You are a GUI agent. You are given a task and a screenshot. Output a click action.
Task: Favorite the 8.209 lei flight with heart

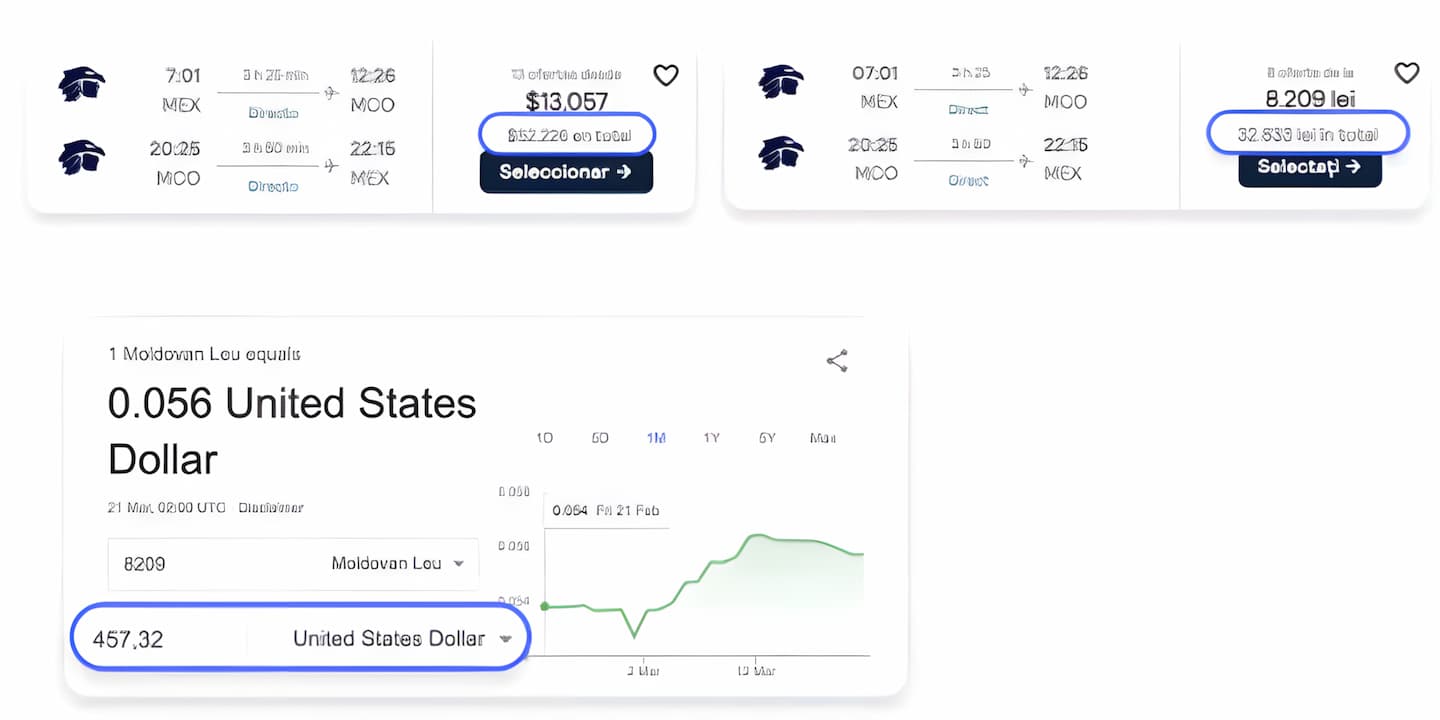[1407, 73]
